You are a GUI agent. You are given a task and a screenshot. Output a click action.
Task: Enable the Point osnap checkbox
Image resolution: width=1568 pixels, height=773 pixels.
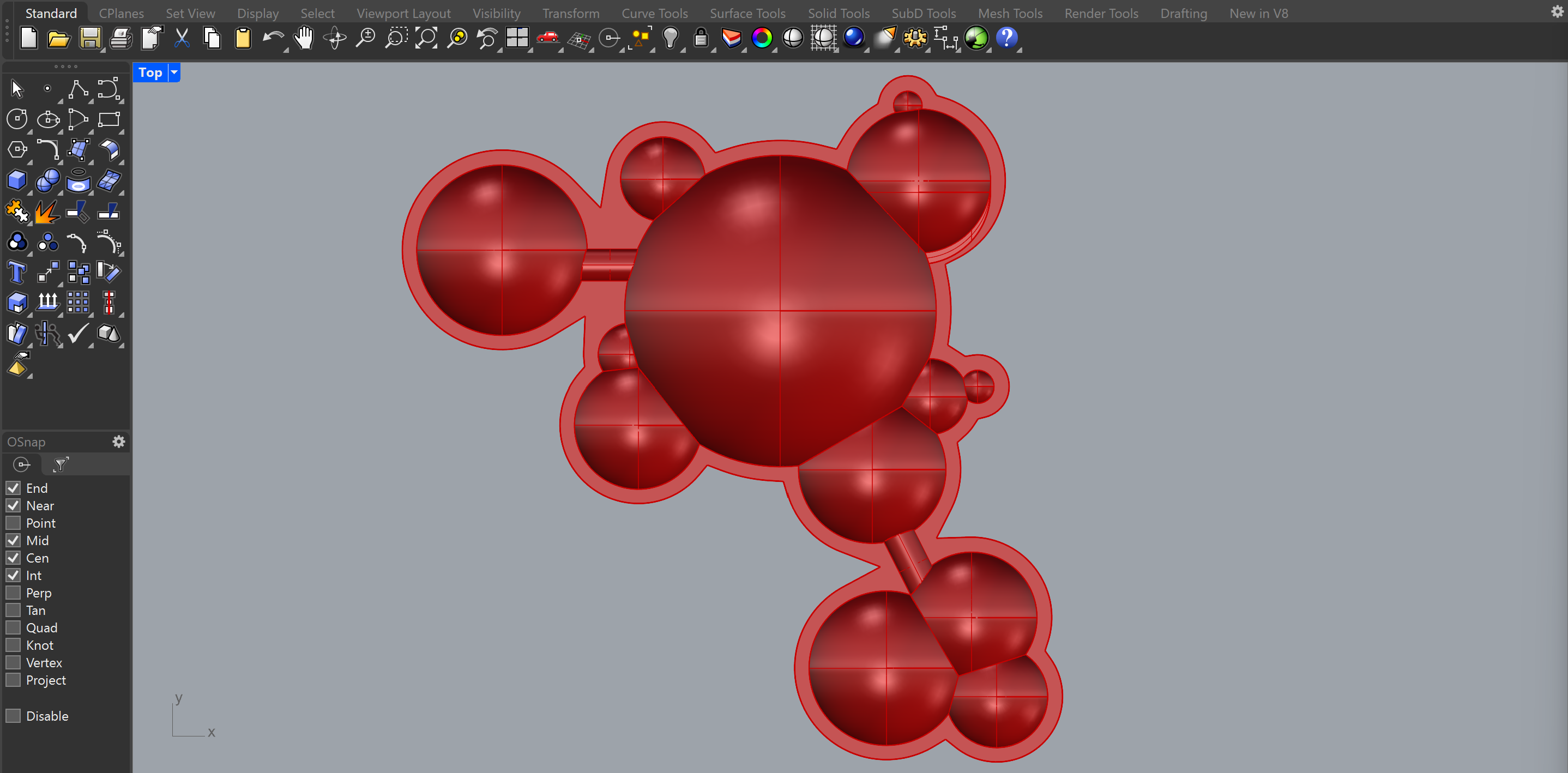tap(13, 523)
